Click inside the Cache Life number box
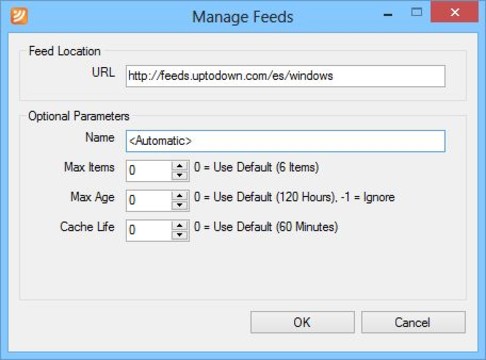The width and height of the screenshot is (486, 360). point(149,230)
